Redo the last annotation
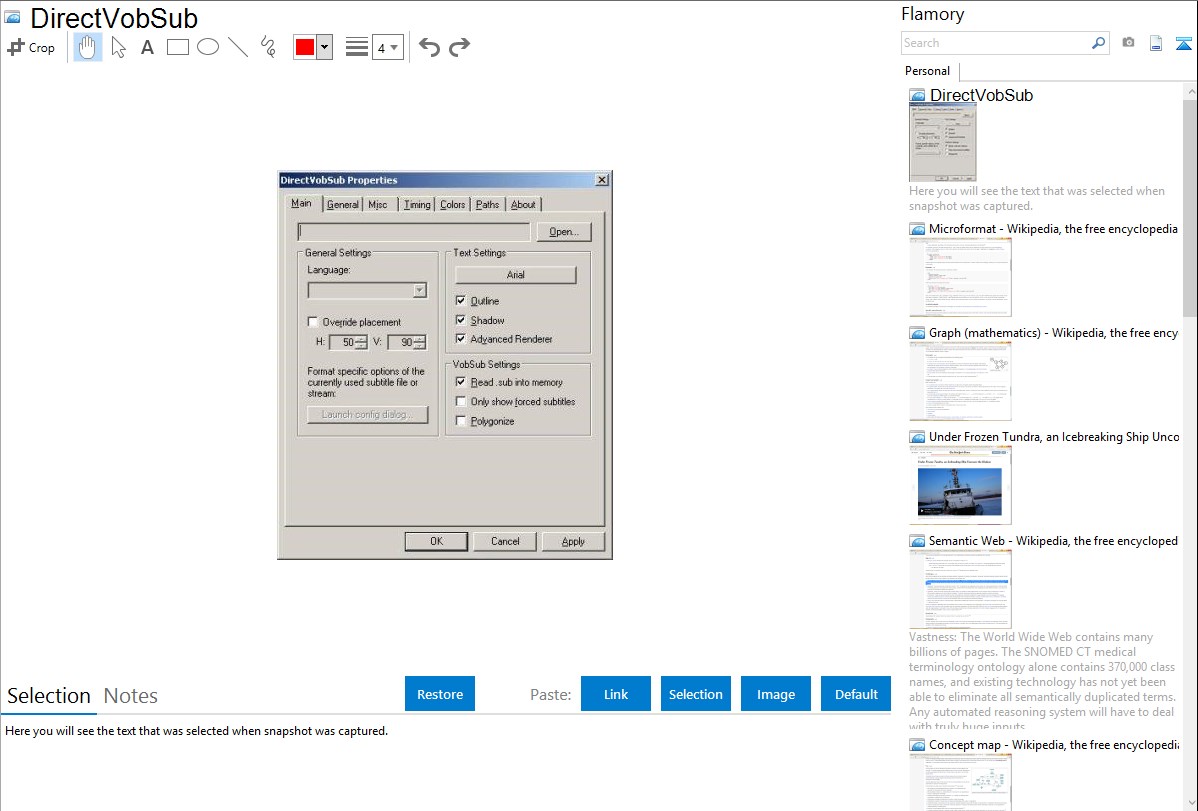 [x=459, y=47]
